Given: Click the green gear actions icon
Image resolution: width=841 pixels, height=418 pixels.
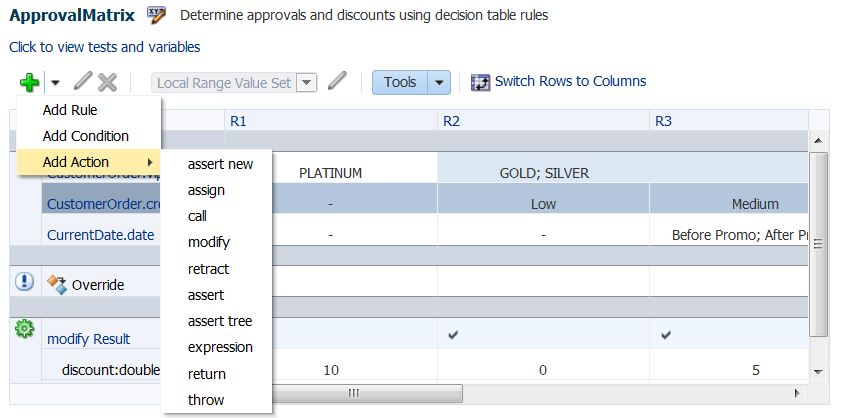Looking at the screenshot, I should [x=25, y=327].
